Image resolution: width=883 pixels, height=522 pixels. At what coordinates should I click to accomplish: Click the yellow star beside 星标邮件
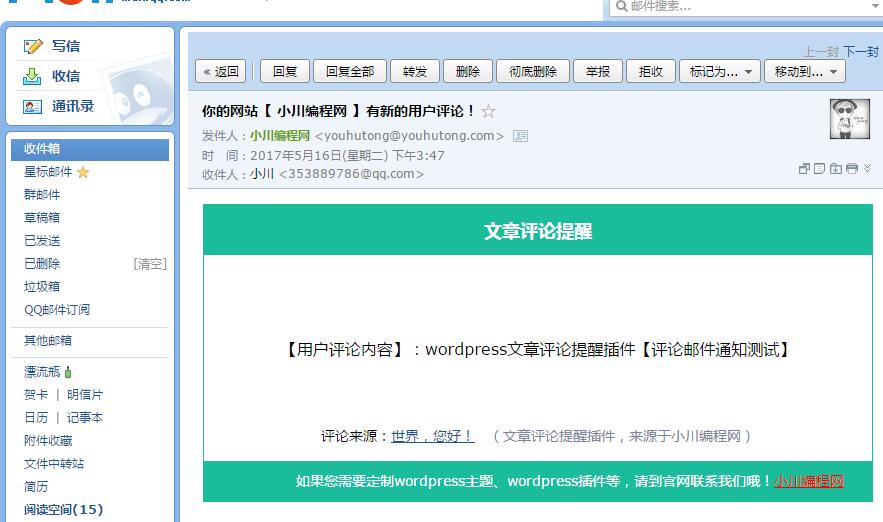click(x=83, y=172)
